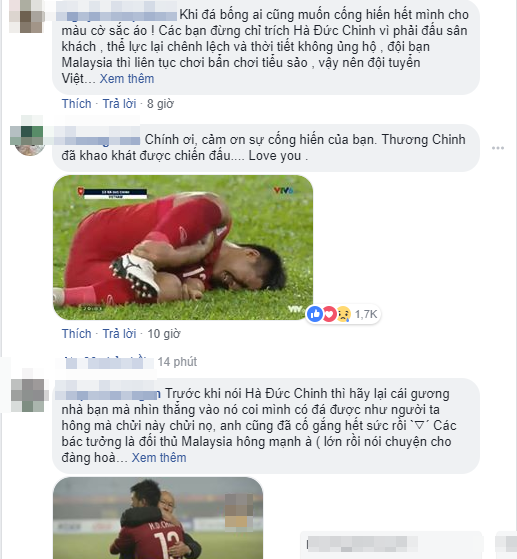Viewport: 517px width, 559px height.
Task: Open the injured player photo on grass
Action: 183,247
